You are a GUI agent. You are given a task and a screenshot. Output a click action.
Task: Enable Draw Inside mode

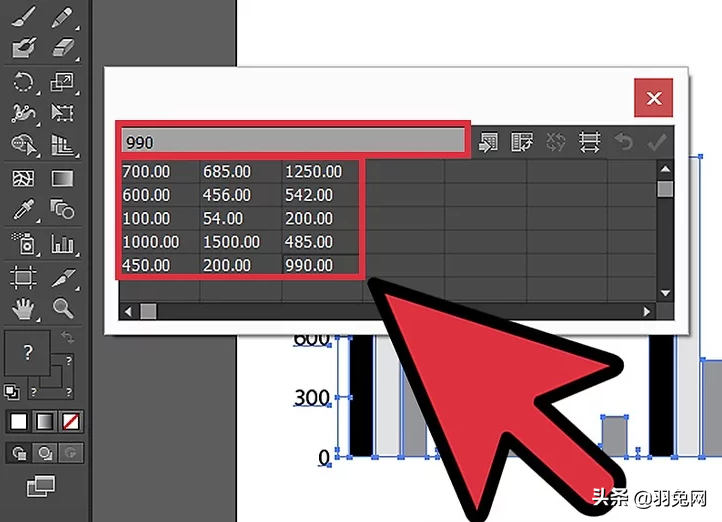click(70, 453)
